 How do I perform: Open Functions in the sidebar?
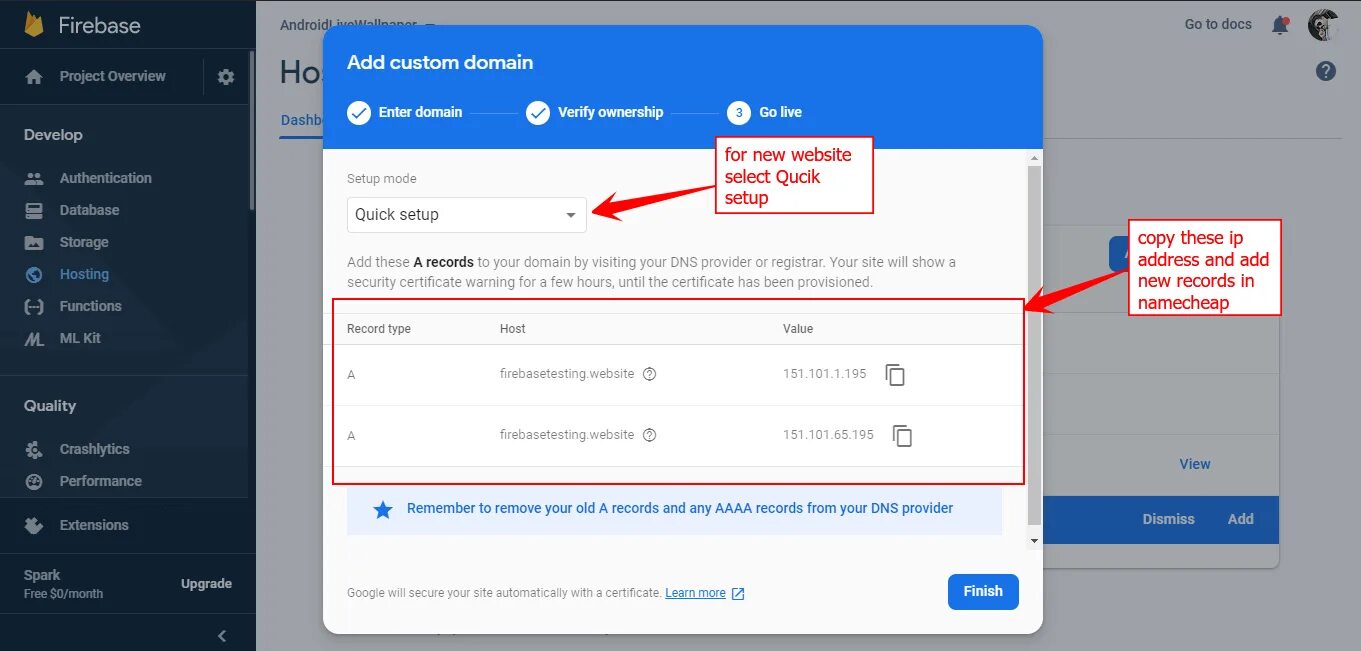click(90, 307)
